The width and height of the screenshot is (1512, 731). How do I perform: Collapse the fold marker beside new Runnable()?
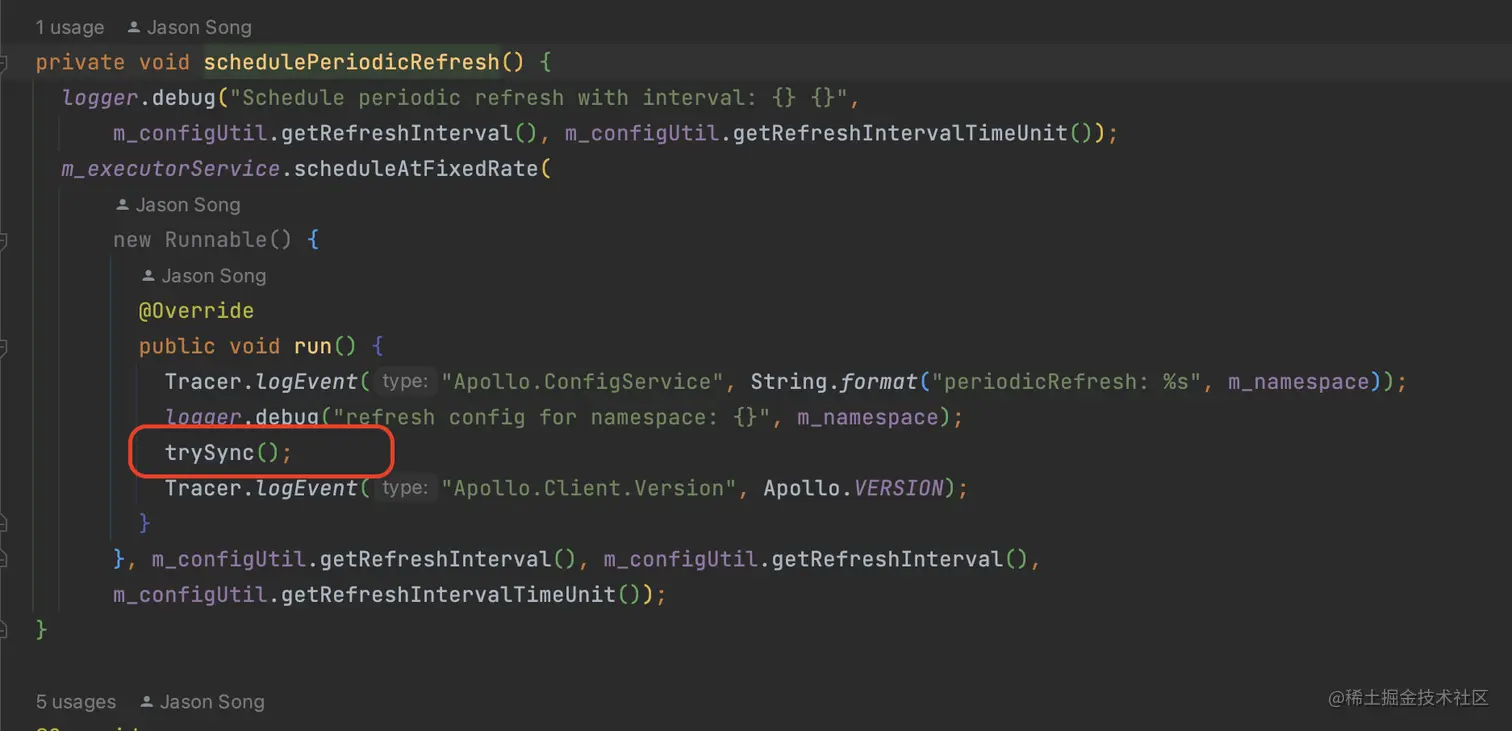point(4,240)
